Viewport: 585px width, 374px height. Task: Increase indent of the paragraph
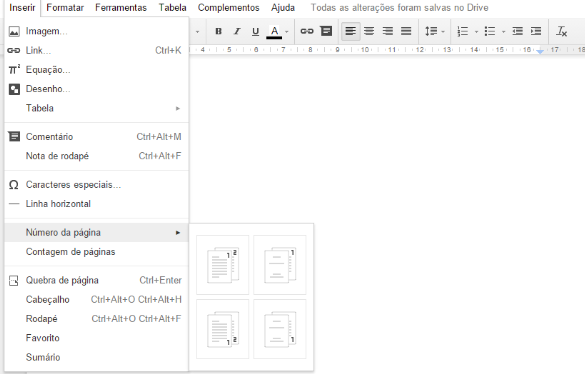click(536, 31)
